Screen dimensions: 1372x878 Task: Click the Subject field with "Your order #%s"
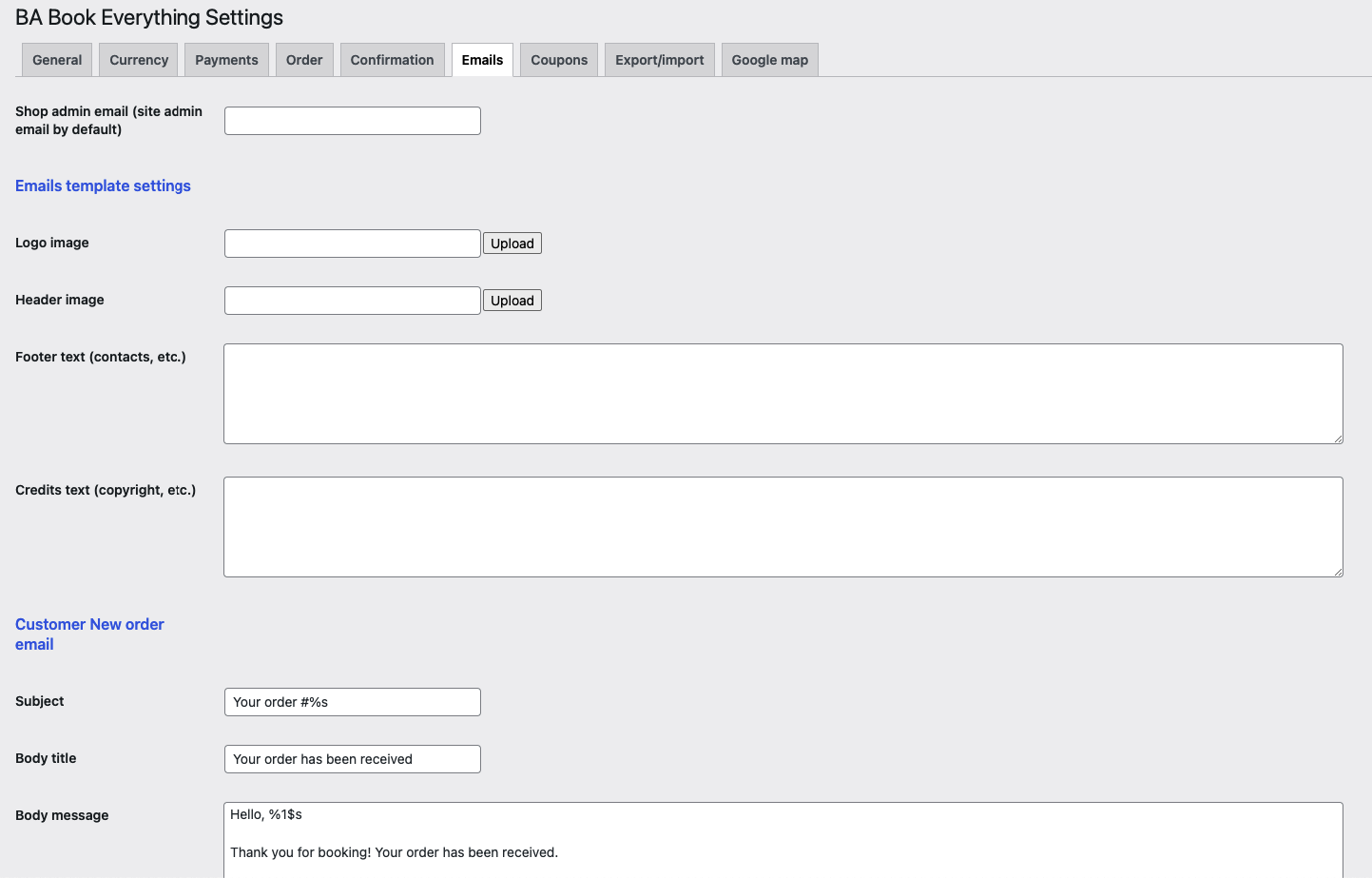[352, 702]
